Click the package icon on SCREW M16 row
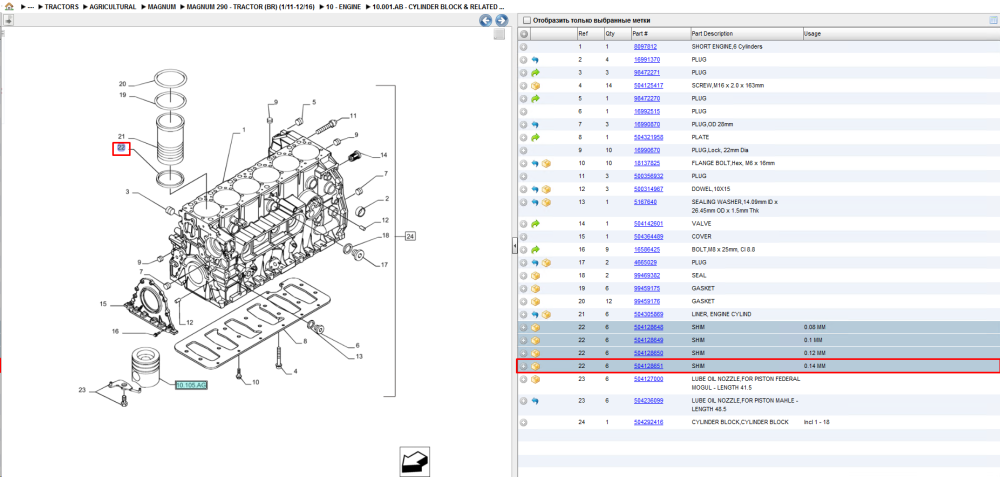Viewport: 1000px width, 477px height. coord(535,85)
